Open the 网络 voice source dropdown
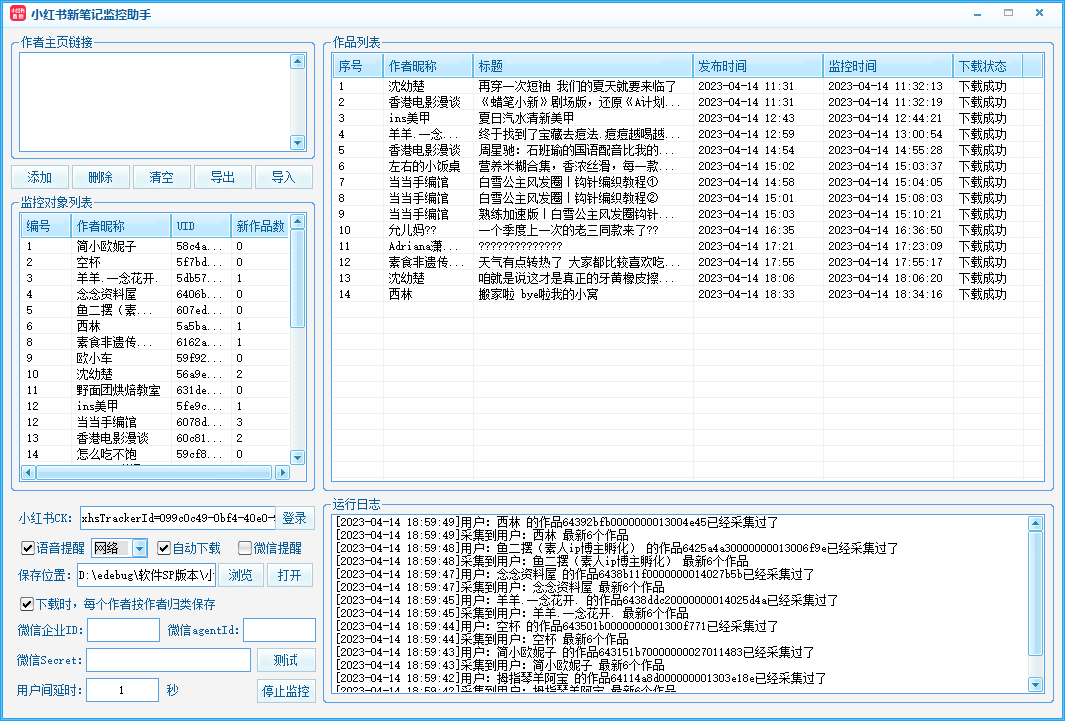The width and height of the screenshot is (1065, 721). point(139,548)
